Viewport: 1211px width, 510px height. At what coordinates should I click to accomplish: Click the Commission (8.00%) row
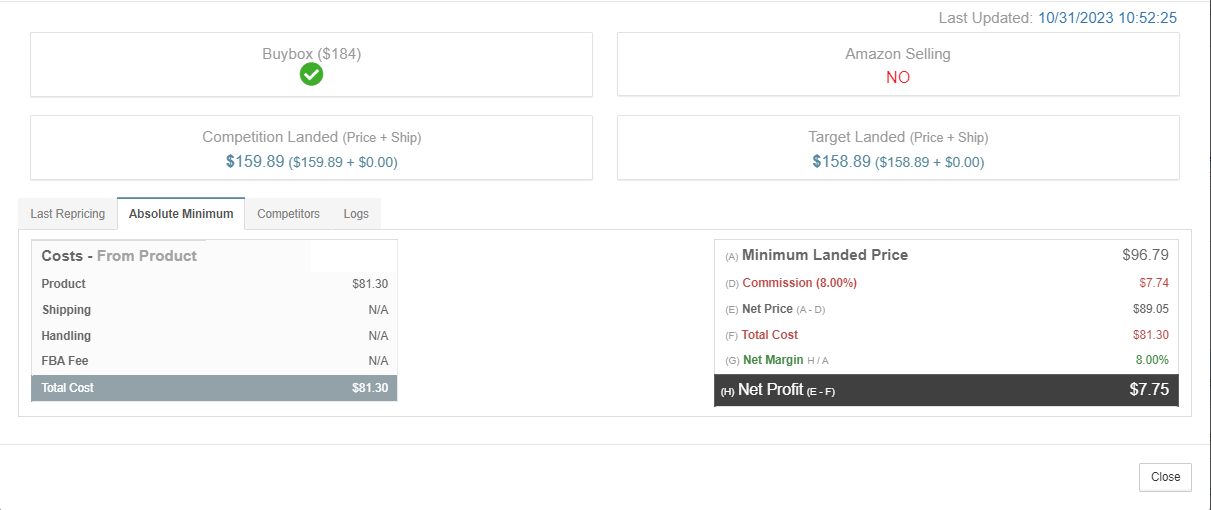point(946,283)
